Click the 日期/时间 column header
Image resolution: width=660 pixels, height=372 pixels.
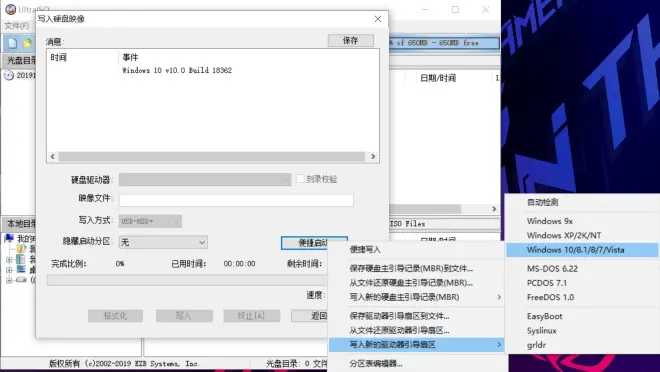(438, 78)
